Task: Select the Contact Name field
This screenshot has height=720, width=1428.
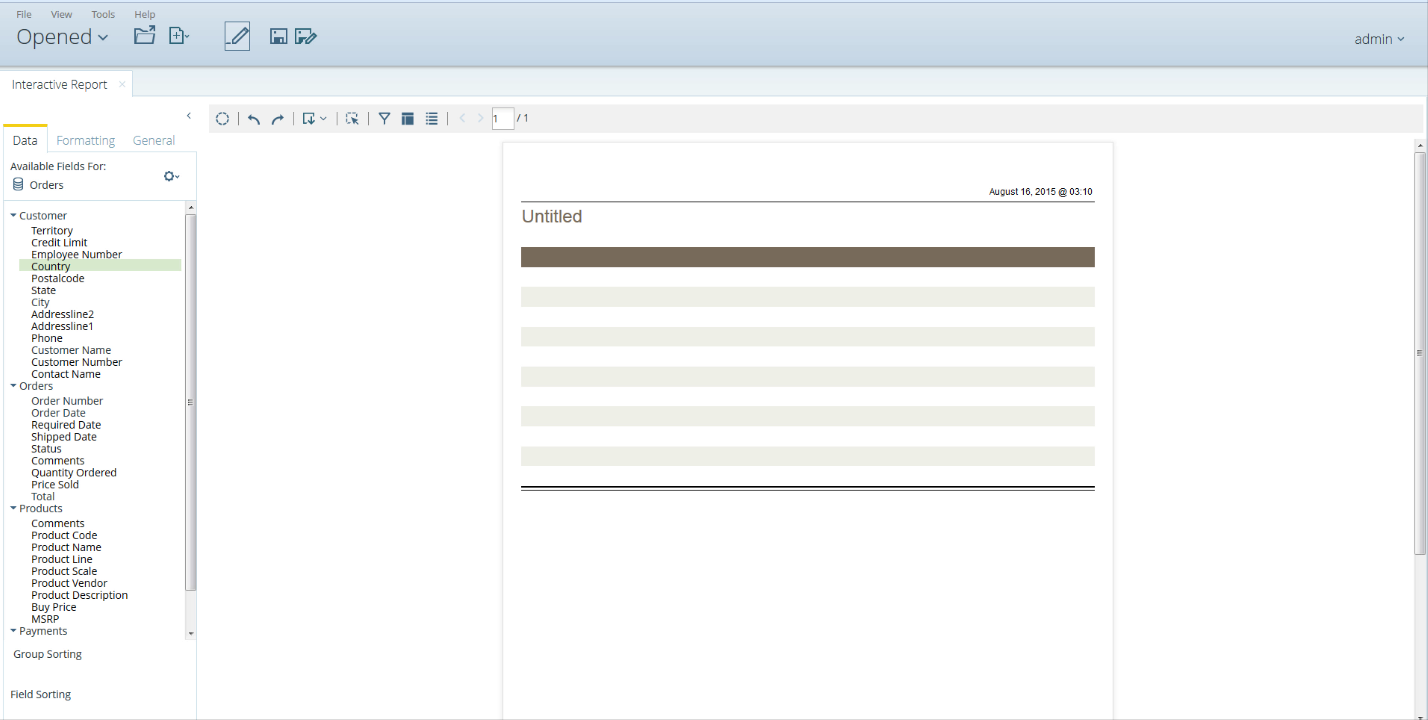Action: (66, 374)
